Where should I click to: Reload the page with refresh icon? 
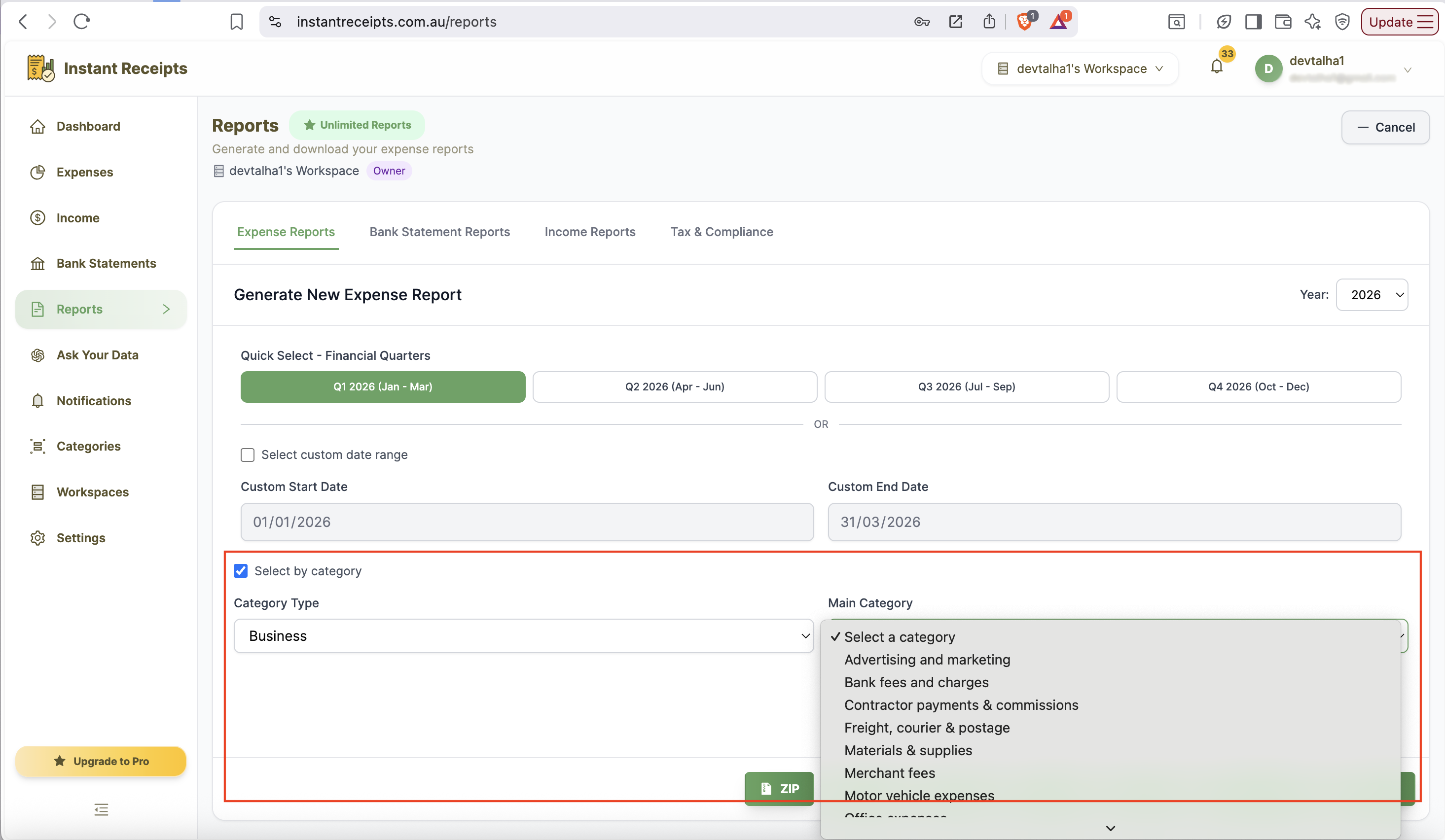pos(81,22)
